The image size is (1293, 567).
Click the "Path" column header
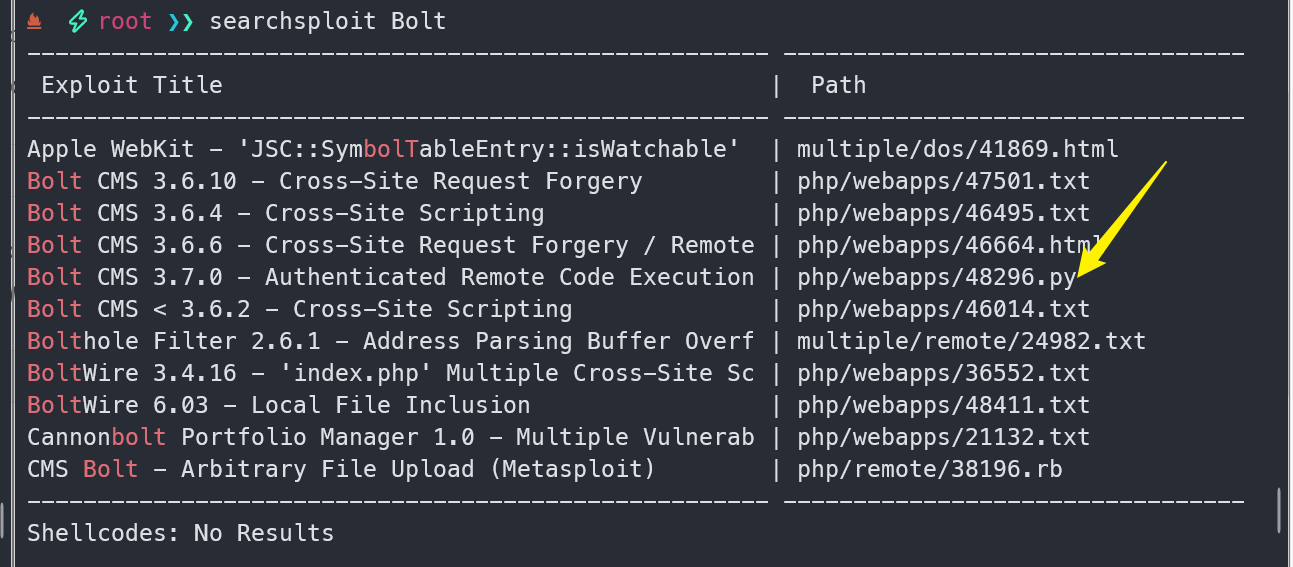click(x=838, y=85)
